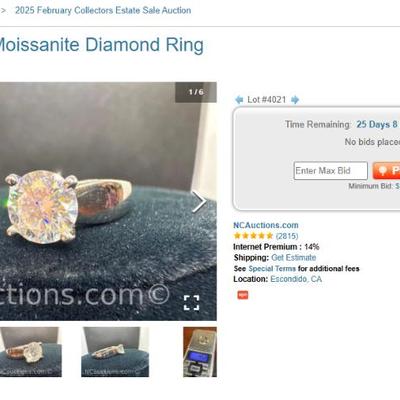
Task: Open Special Terms link
Action: pos(272,269)
